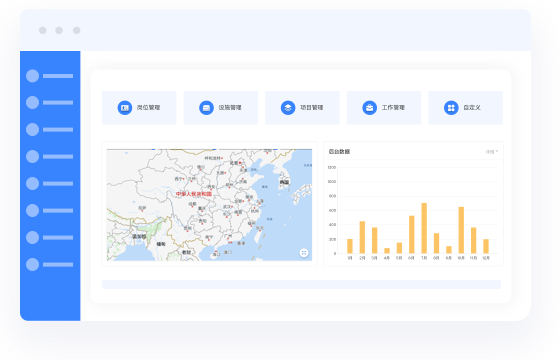Click the 自定义 label text

pyautogui.click(x=472, y=108)
